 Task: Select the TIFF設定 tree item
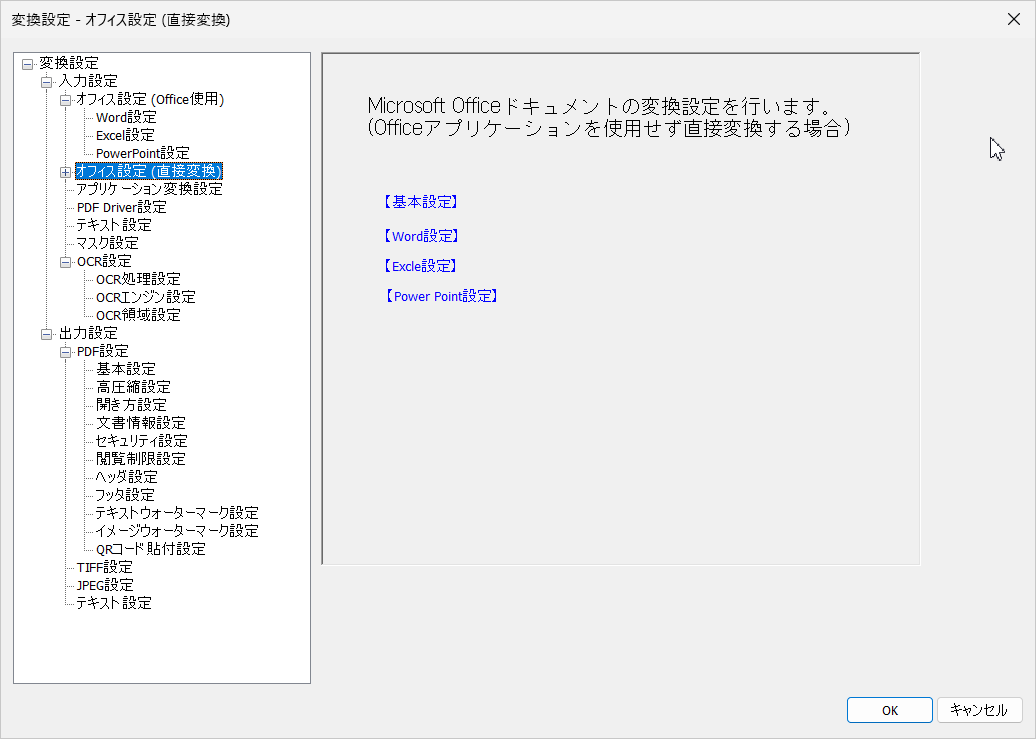click(103, 566)
